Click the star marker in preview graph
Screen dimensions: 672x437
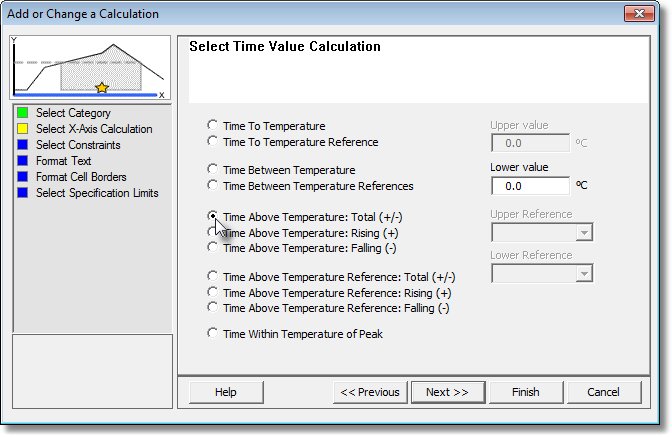click(x=102, y=88)
